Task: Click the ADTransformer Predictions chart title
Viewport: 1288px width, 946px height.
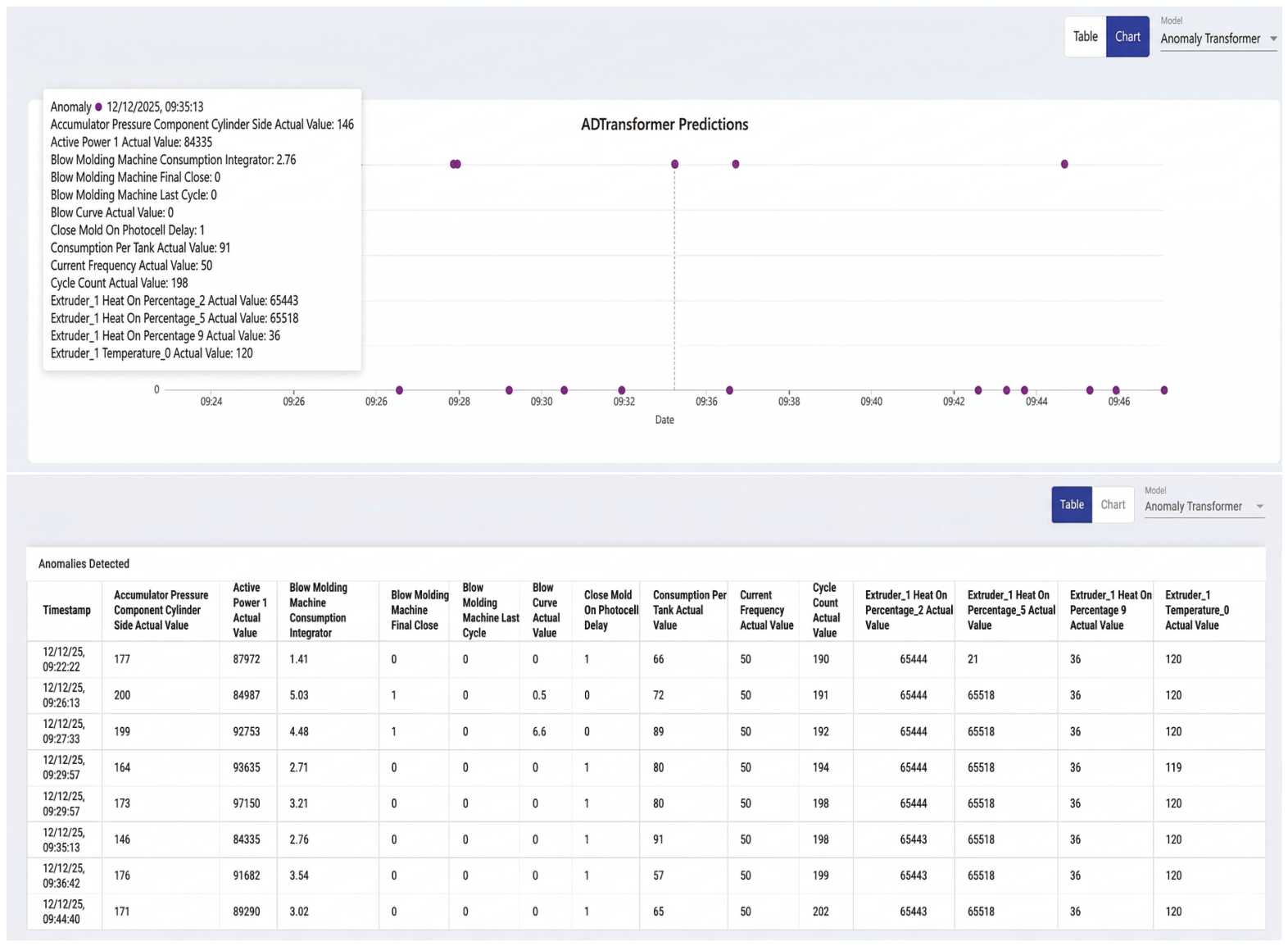Action: (664, 125)
